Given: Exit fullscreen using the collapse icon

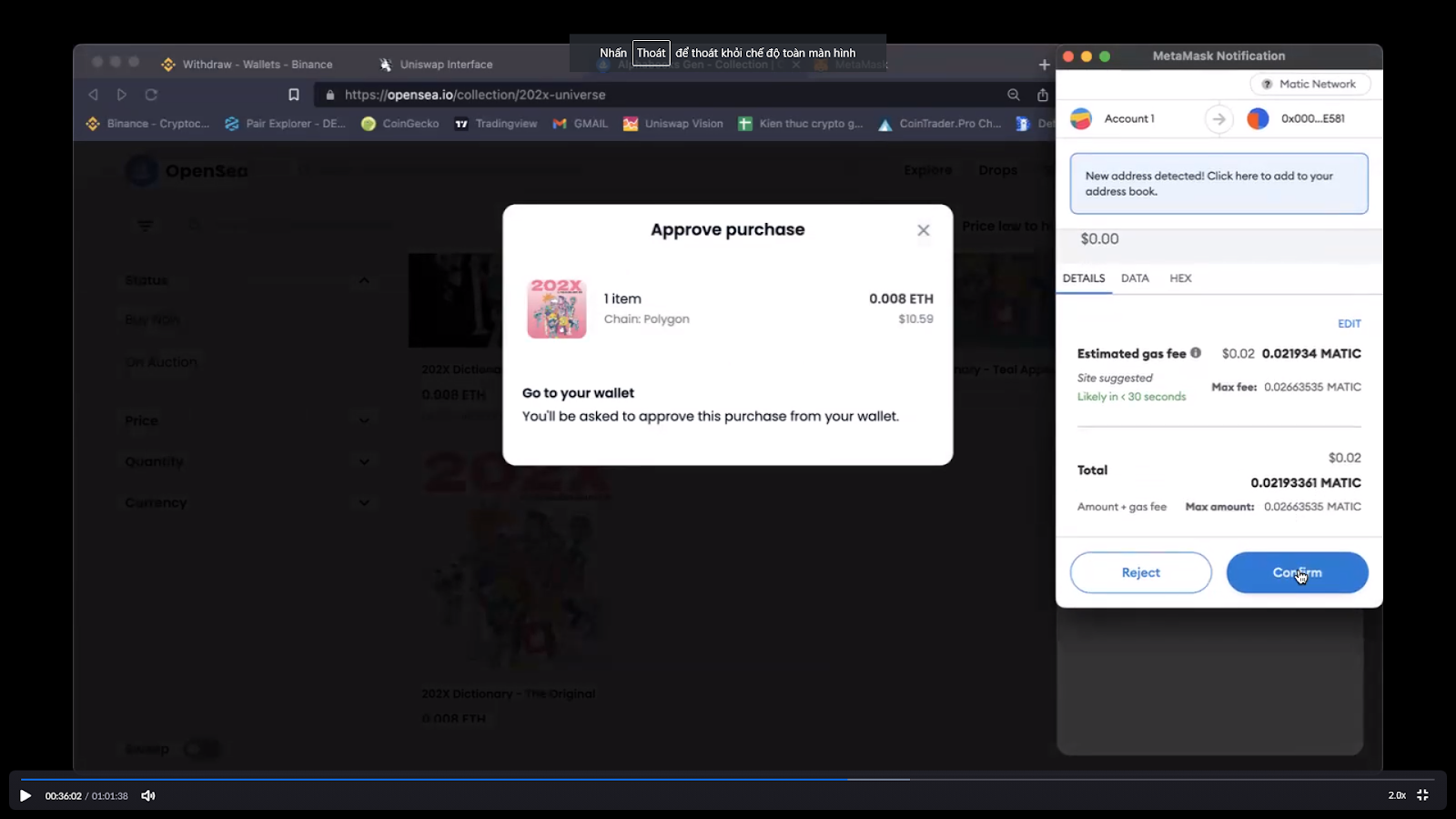Looking at the screenshot, I should coord(1422,795).
